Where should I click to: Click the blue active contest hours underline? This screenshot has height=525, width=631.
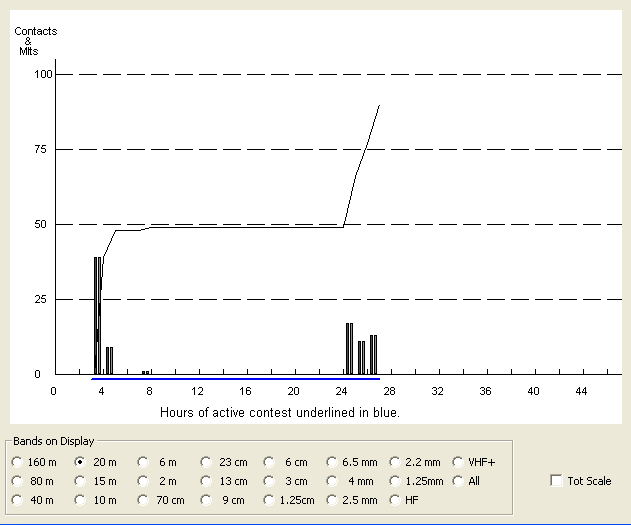pos(235,379)
